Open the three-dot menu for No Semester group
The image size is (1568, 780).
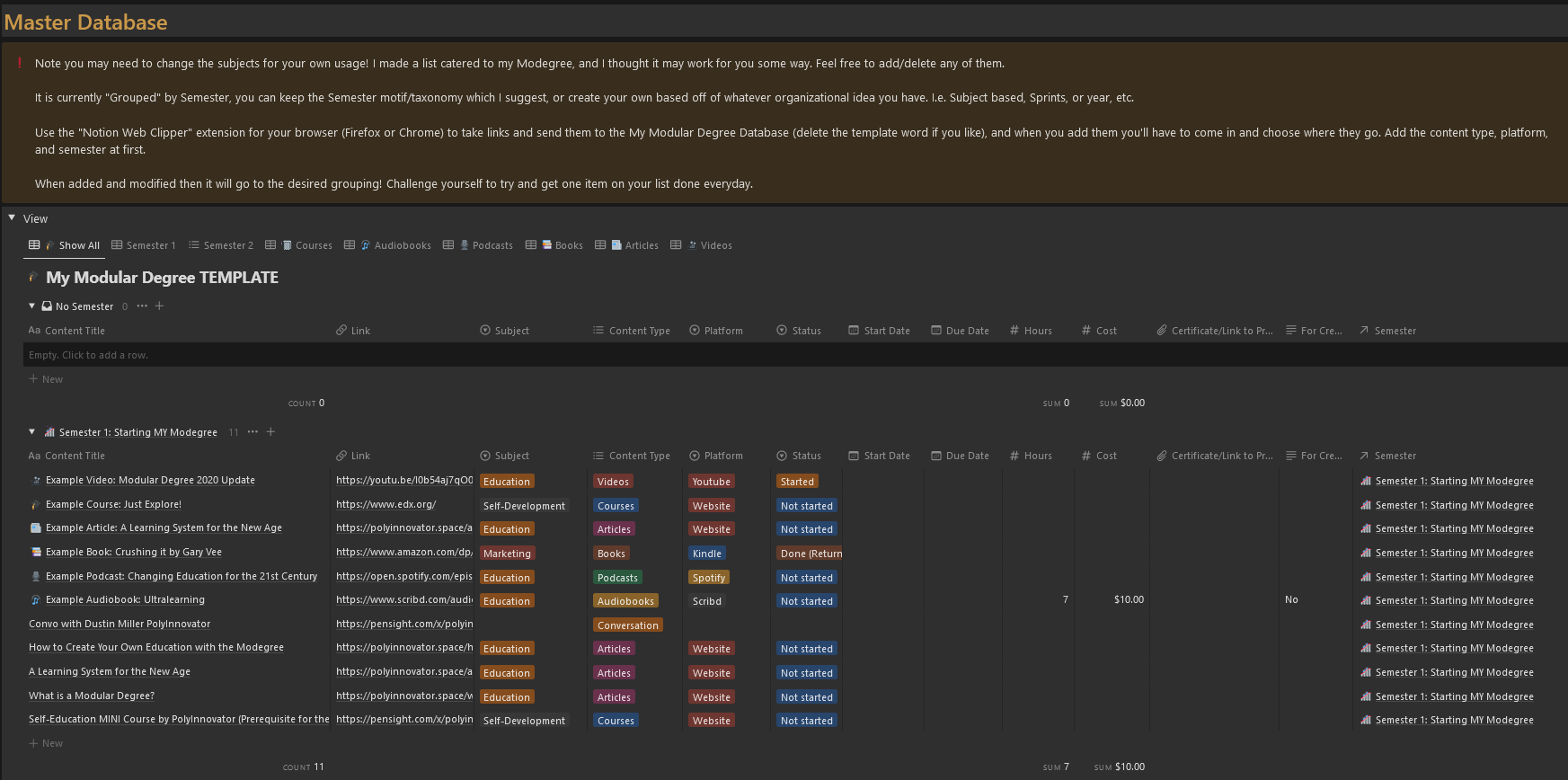coord(142,306)
